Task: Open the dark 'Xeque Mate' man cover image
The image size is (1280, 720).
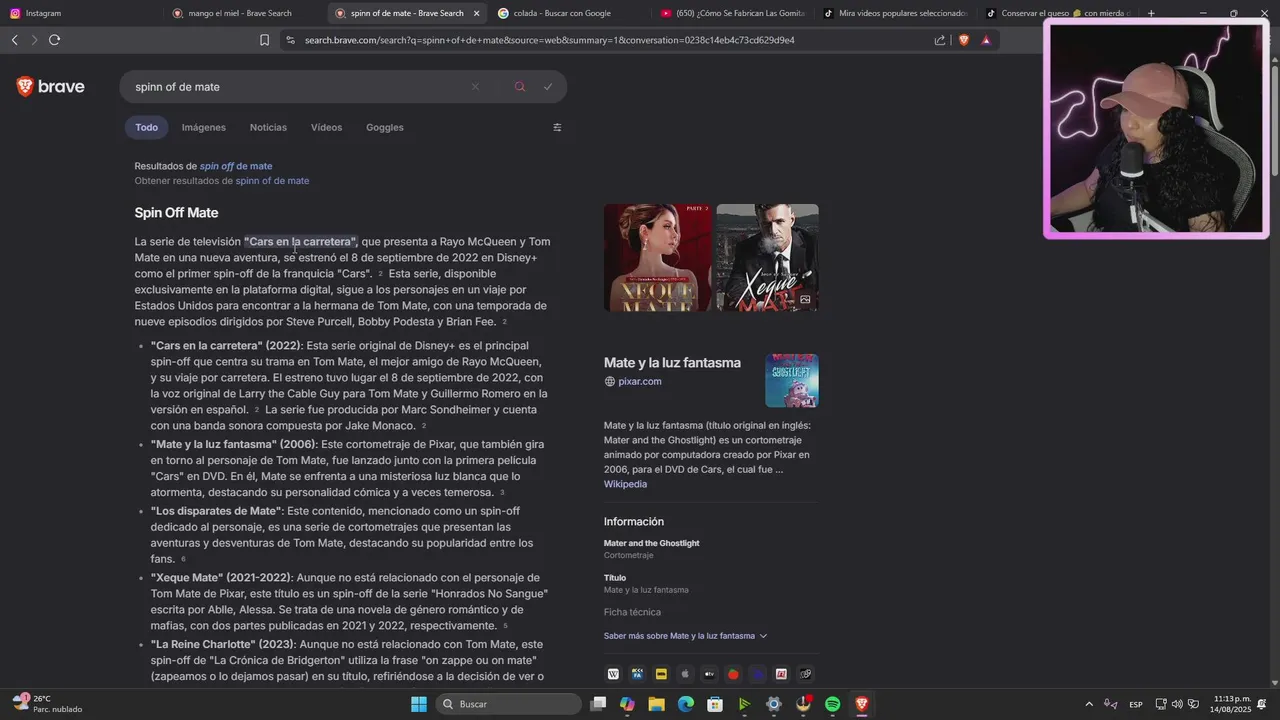Action: pos(767,258)
